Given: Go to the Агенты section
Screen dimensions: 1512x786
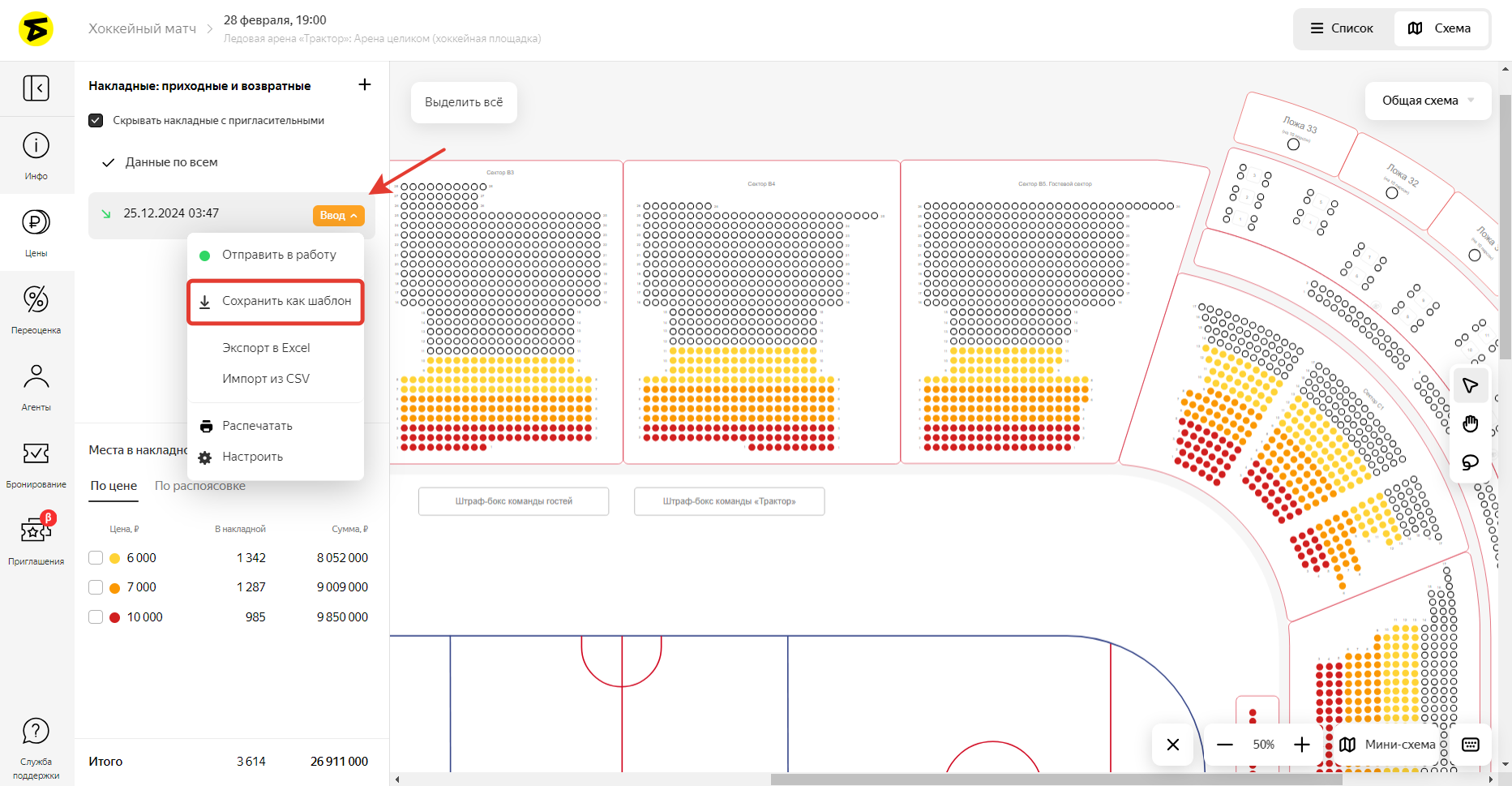Looking at the screenshot, I should pyautogui.click(x=36, y=386).
